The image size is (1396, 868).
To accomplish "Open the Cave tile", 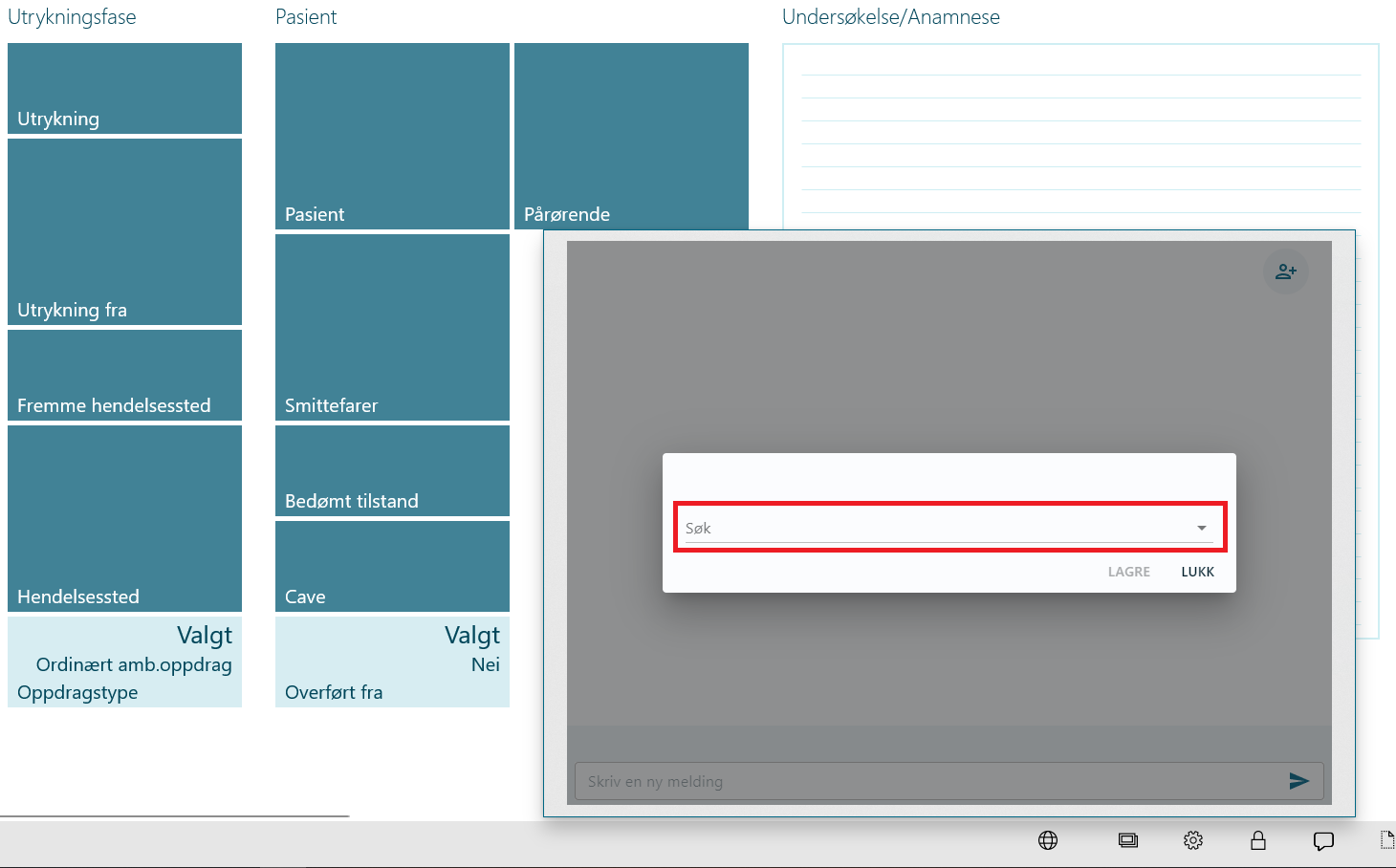I will click(x=392, y=566).
